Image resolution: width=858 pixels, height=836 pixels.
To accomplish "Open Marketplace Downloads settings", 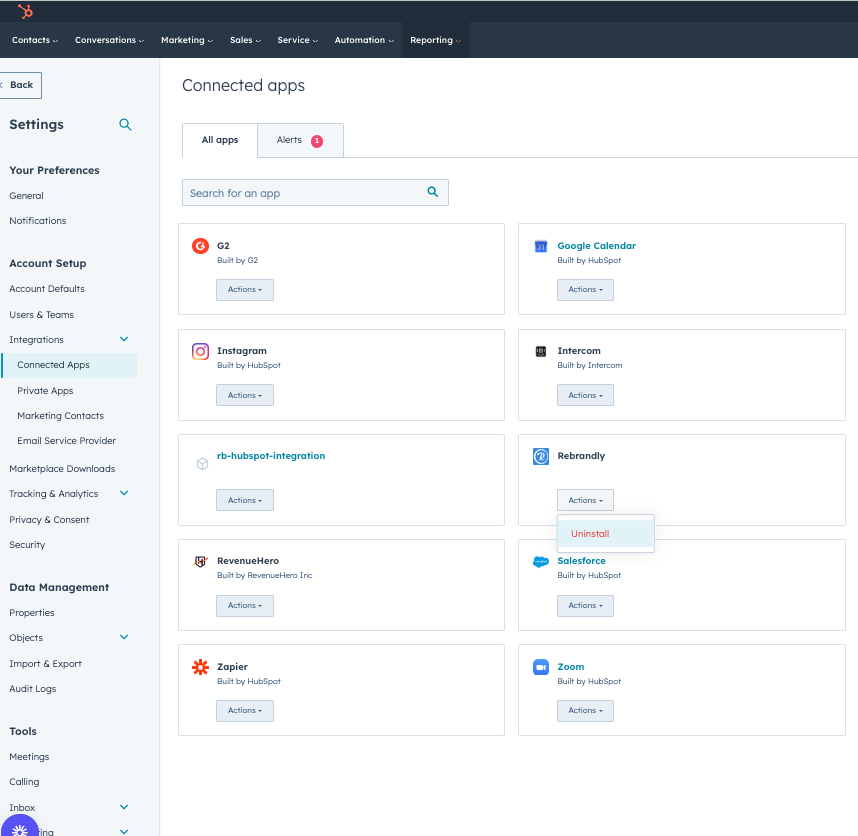I will pyautogui.click(x=62, y=469).
